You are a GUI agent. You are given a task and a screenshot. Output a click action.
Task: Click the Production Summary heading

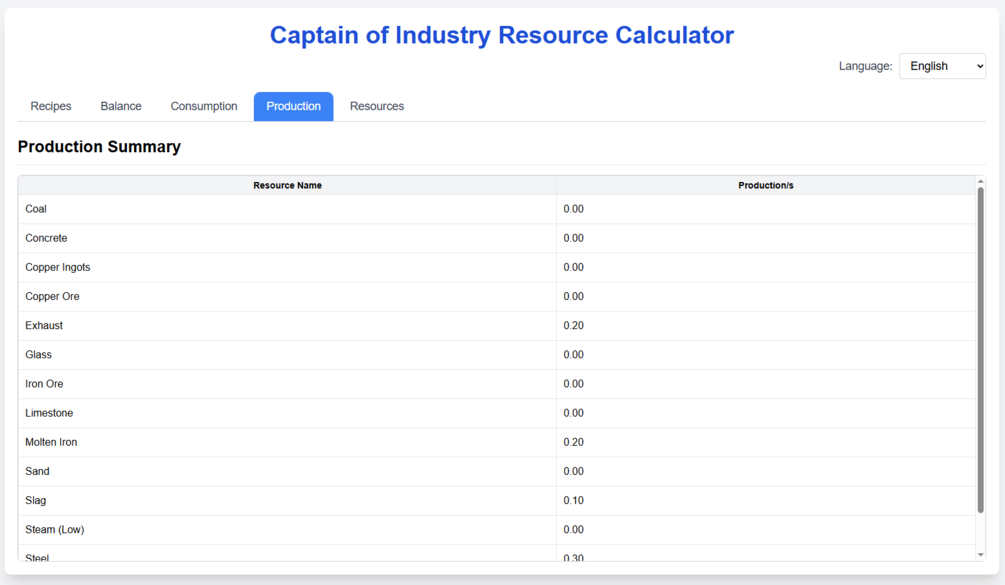[x=99, y=147]
